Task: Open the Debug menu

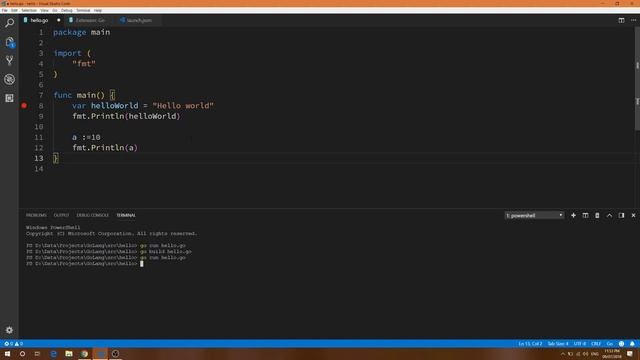Action: tap(67, 10)
